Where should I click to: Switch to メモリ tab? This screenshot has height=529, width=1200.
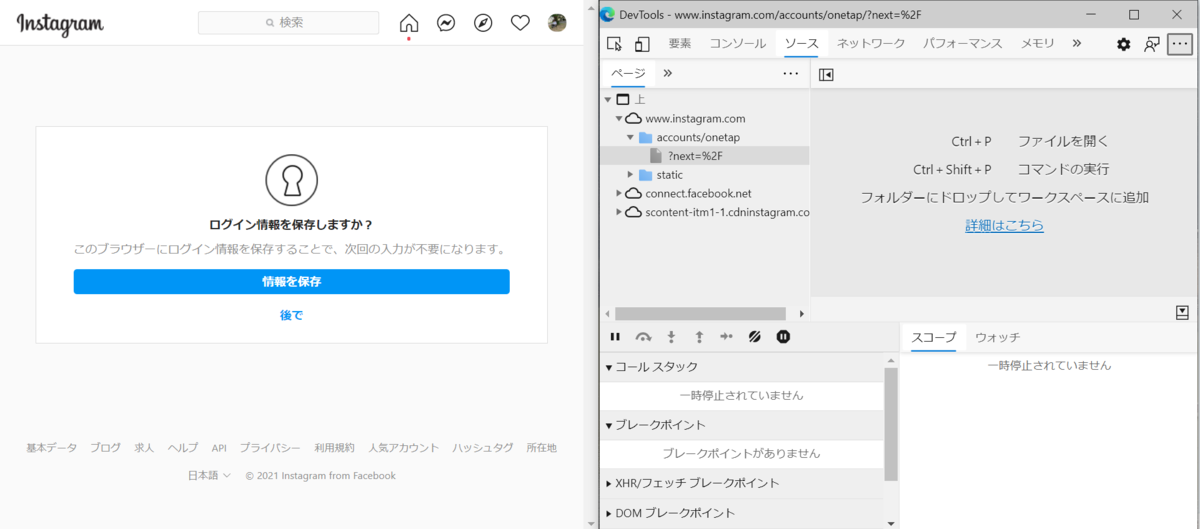pyautogui.click(x=1037, y=44)
